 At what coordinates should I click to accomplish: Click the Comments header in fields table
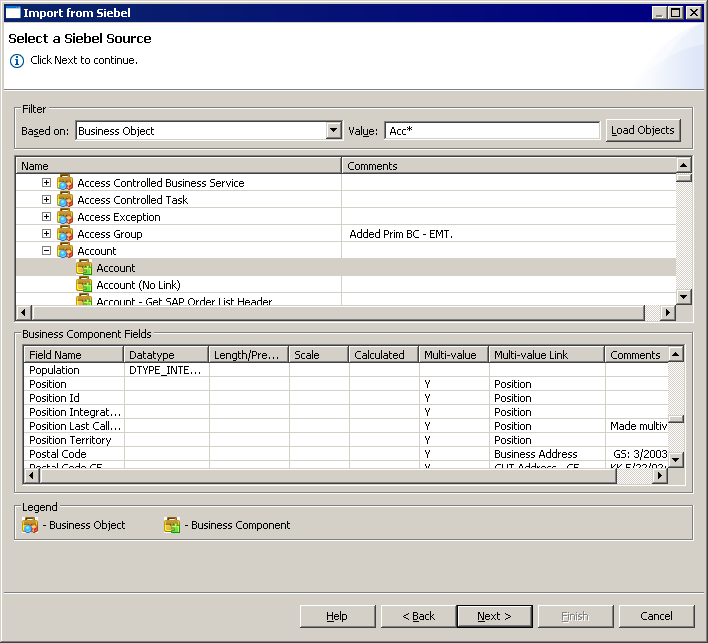(637, 355)
